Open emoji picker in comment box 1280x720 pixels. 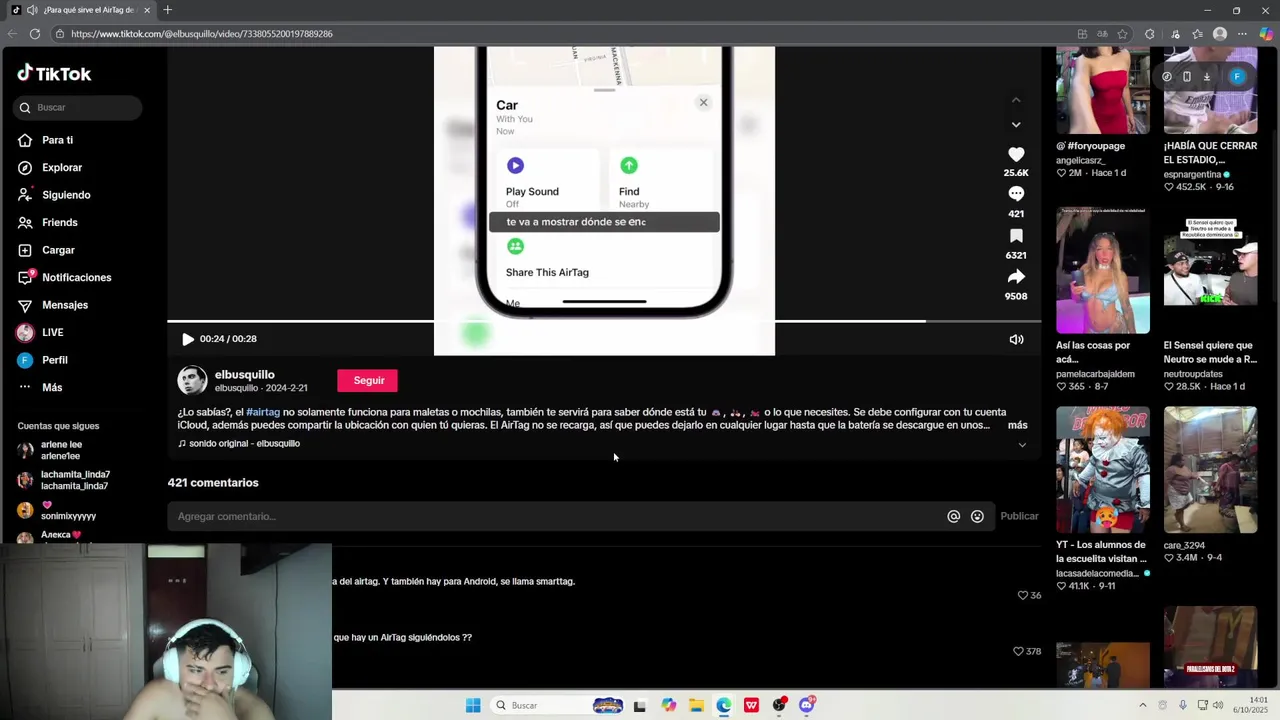pos(977,516)
